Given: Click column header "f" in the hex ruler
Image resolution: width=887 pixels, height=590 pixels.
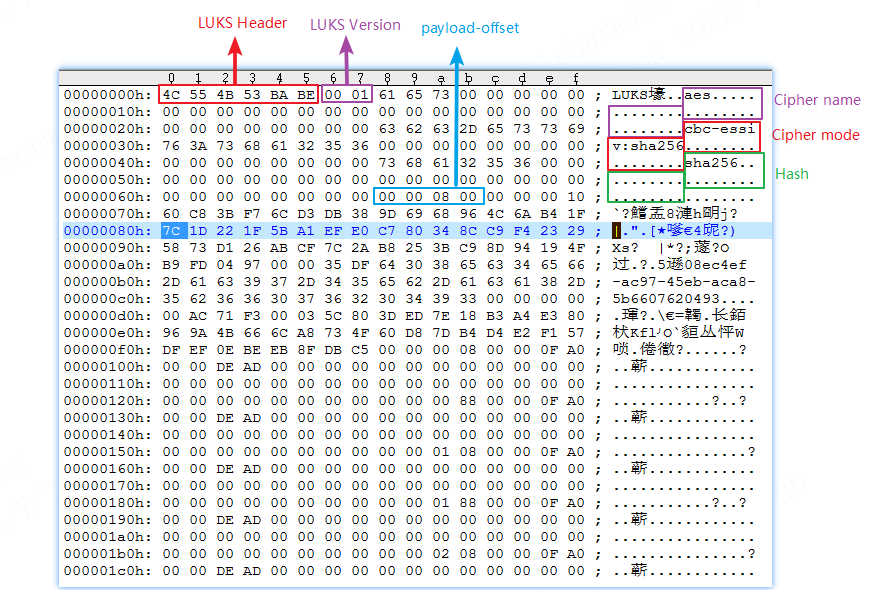Looking at the screenshot, I should click(576, 78).
